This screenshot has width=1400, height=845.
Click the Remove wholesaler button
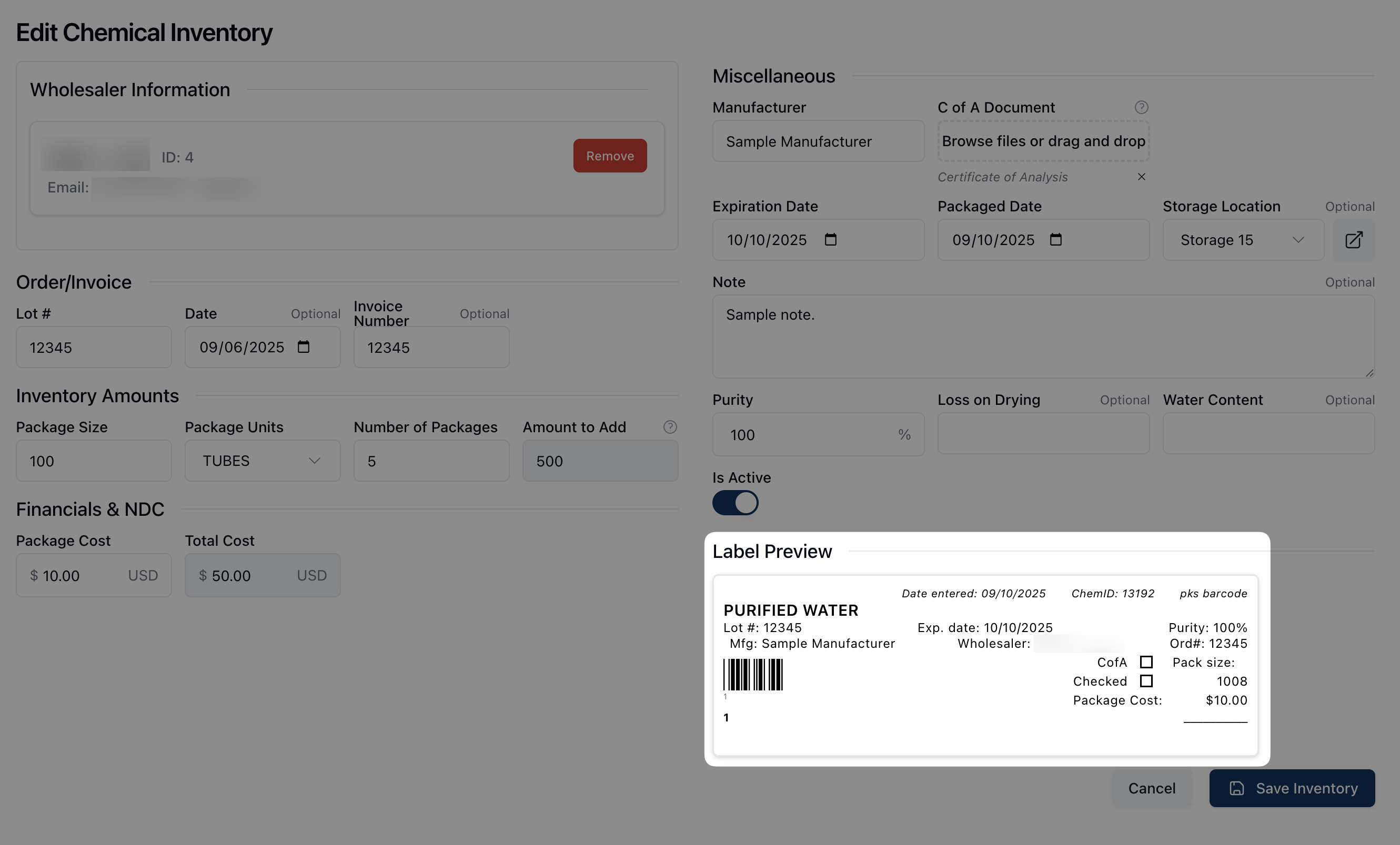[x=610, y=156]
